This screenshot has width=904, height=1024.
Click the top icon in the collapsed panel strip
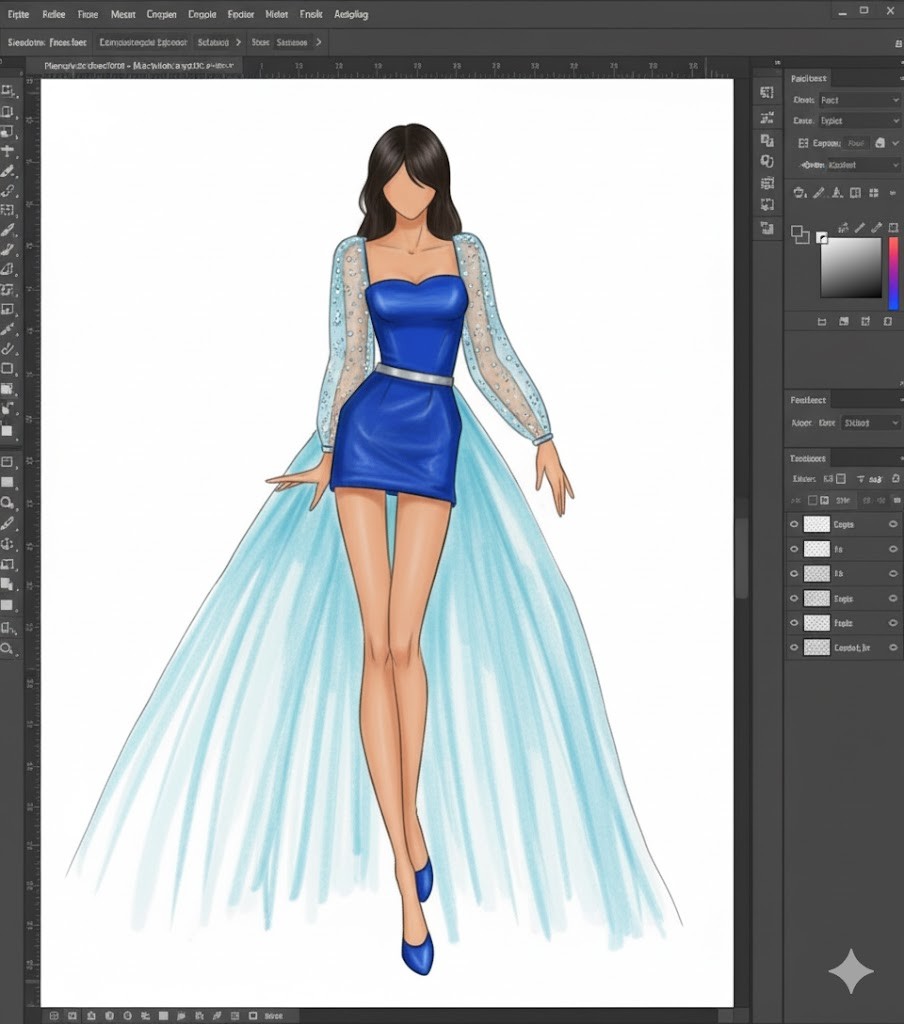pyautogui.click(x=767, y=92)
